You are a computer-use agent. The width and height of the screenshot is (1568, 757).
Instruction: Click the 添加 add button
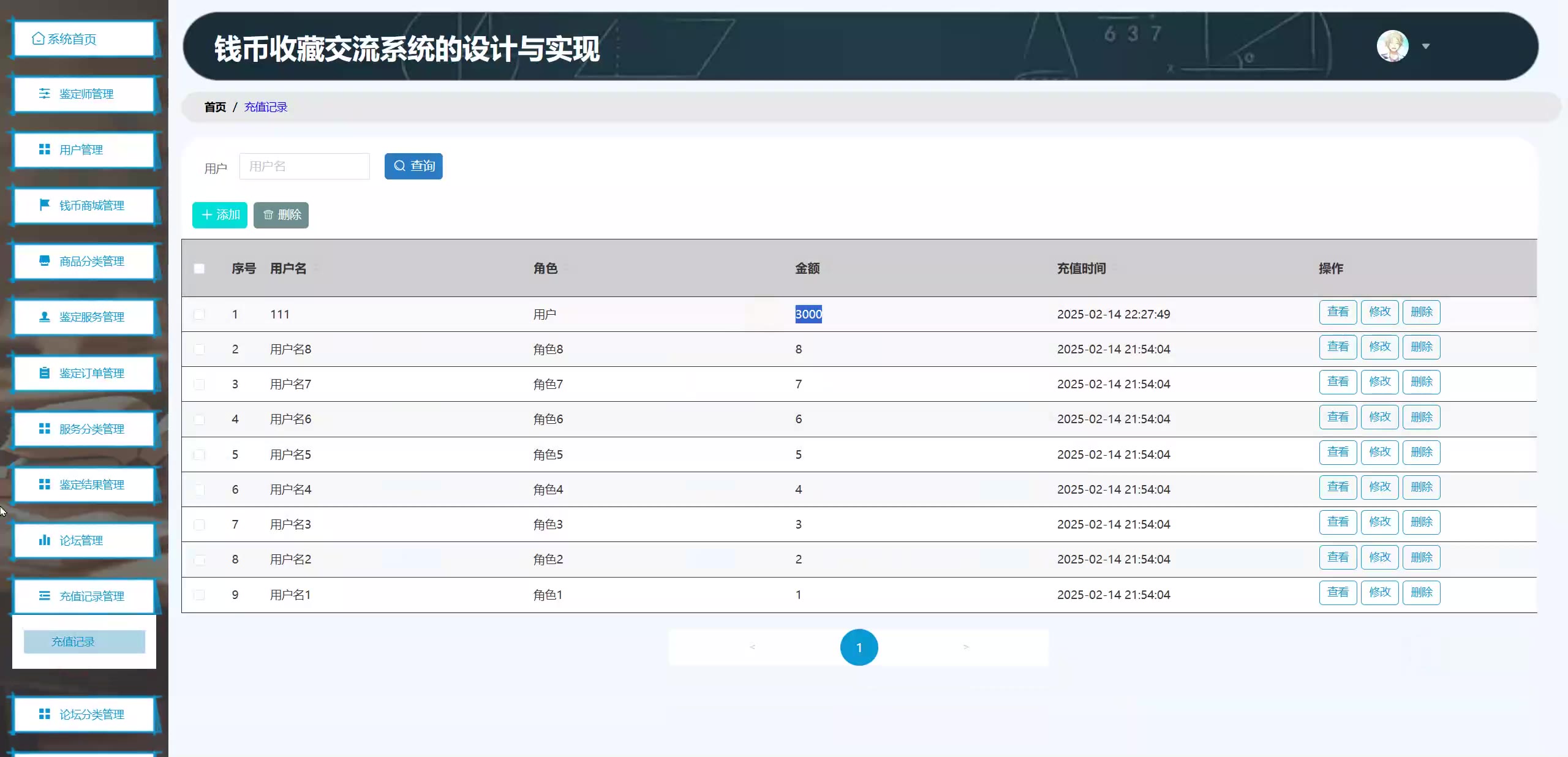tap(220, 215)
